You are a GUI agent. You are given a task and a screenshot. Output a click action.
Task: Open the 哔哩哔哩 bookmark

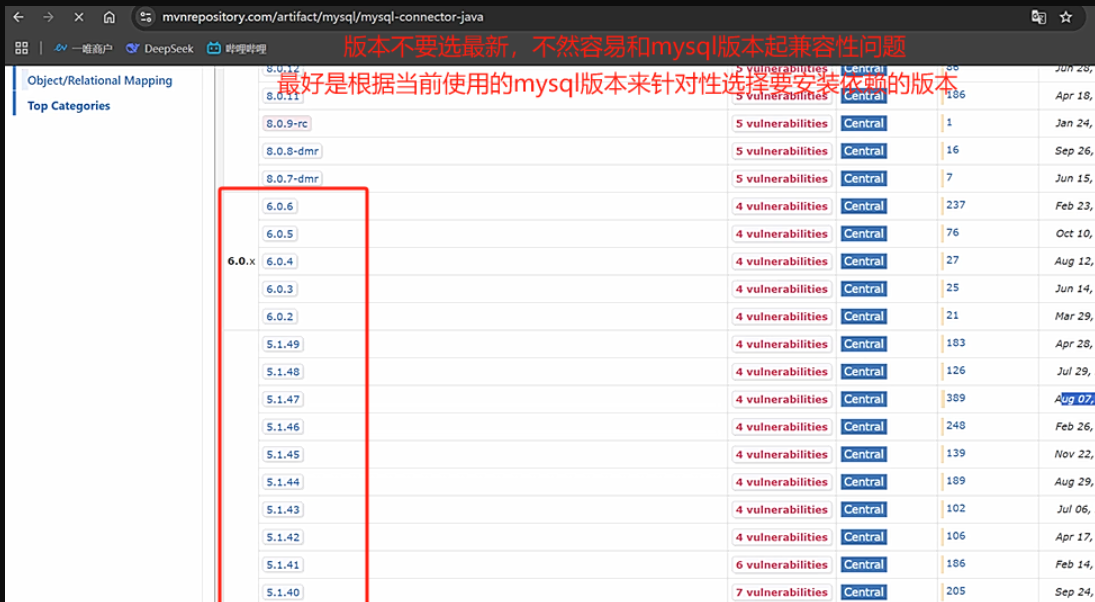click(237, 48)
